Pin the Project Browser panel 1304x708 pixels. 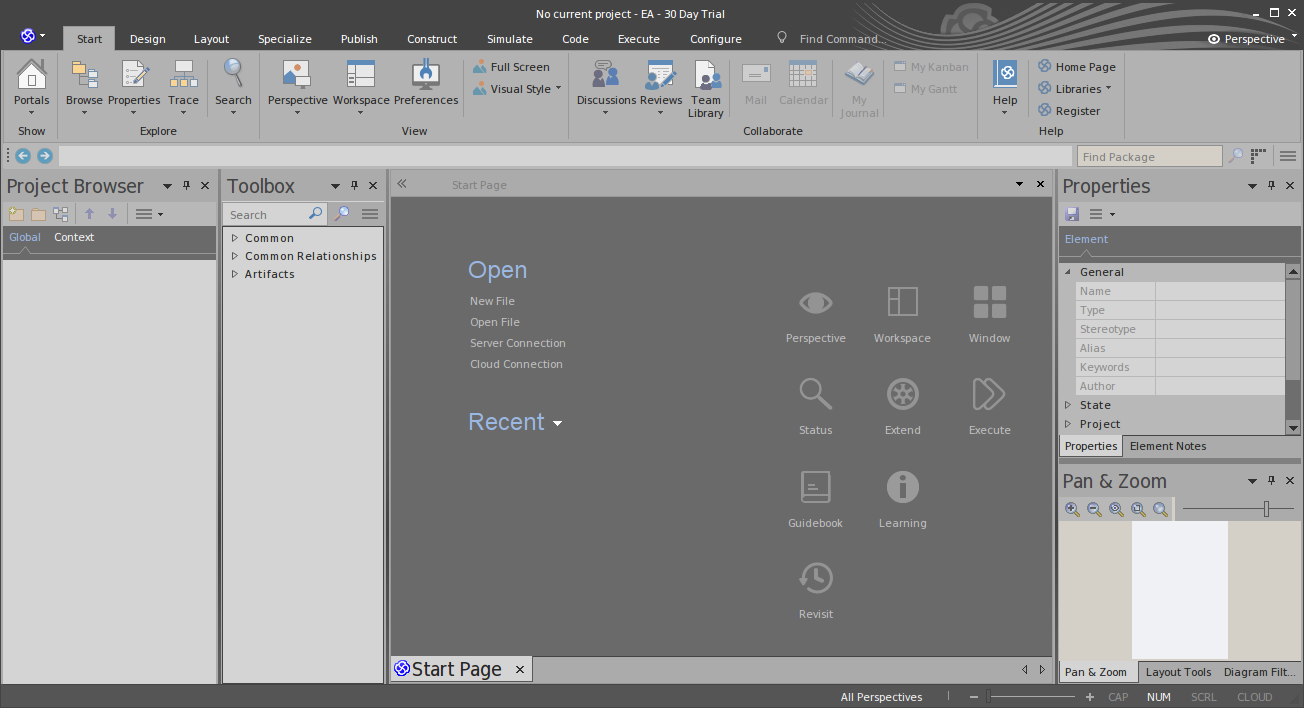click(186, 186)
